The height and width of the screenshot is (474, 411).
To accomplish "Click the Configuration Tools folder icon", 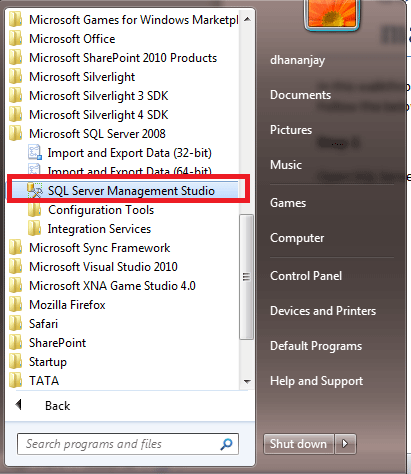I will [35, 210].
